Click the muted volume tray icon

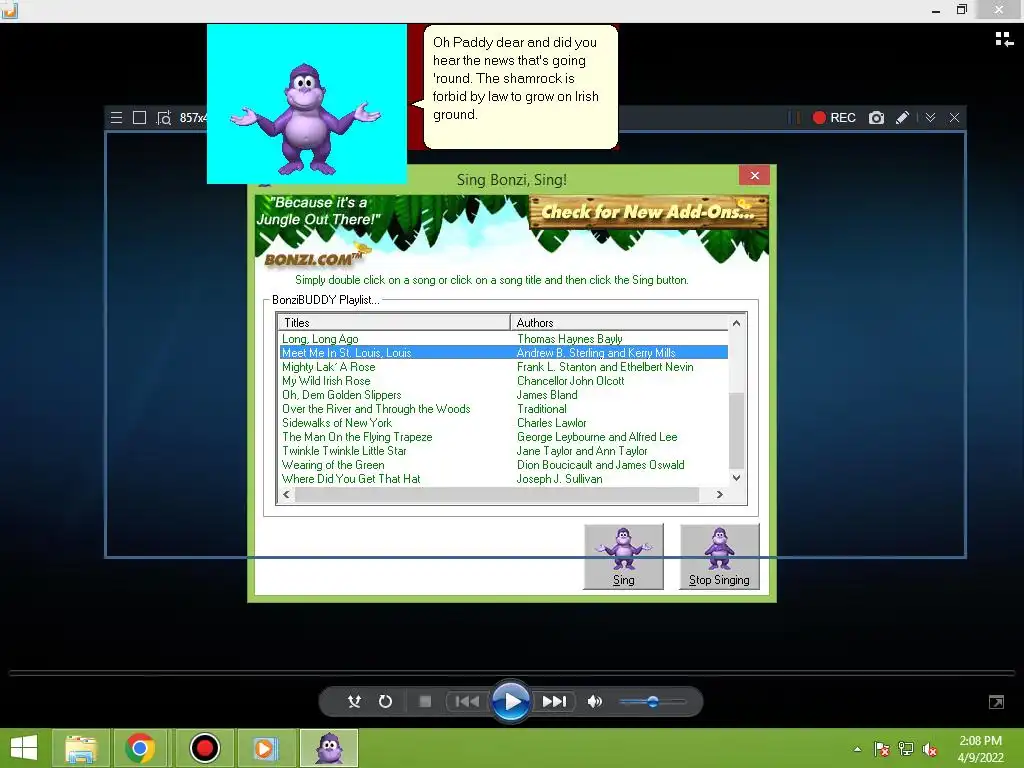pos(931,749)
